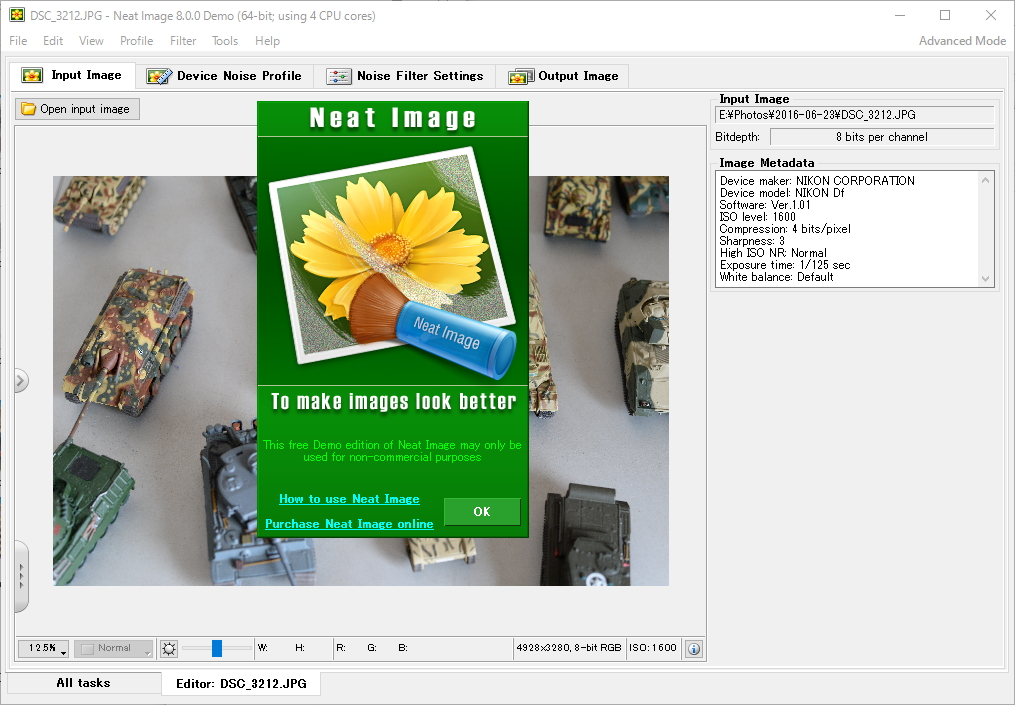
Task: Click the OK button in splash dialog
Action: [x=481, y=511]
